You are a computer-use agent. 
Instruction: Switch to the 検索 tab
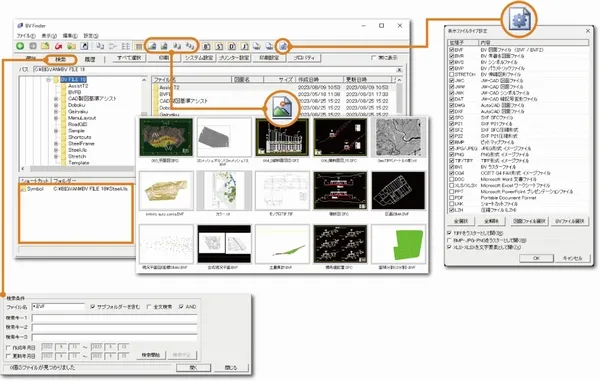point(60,59)
